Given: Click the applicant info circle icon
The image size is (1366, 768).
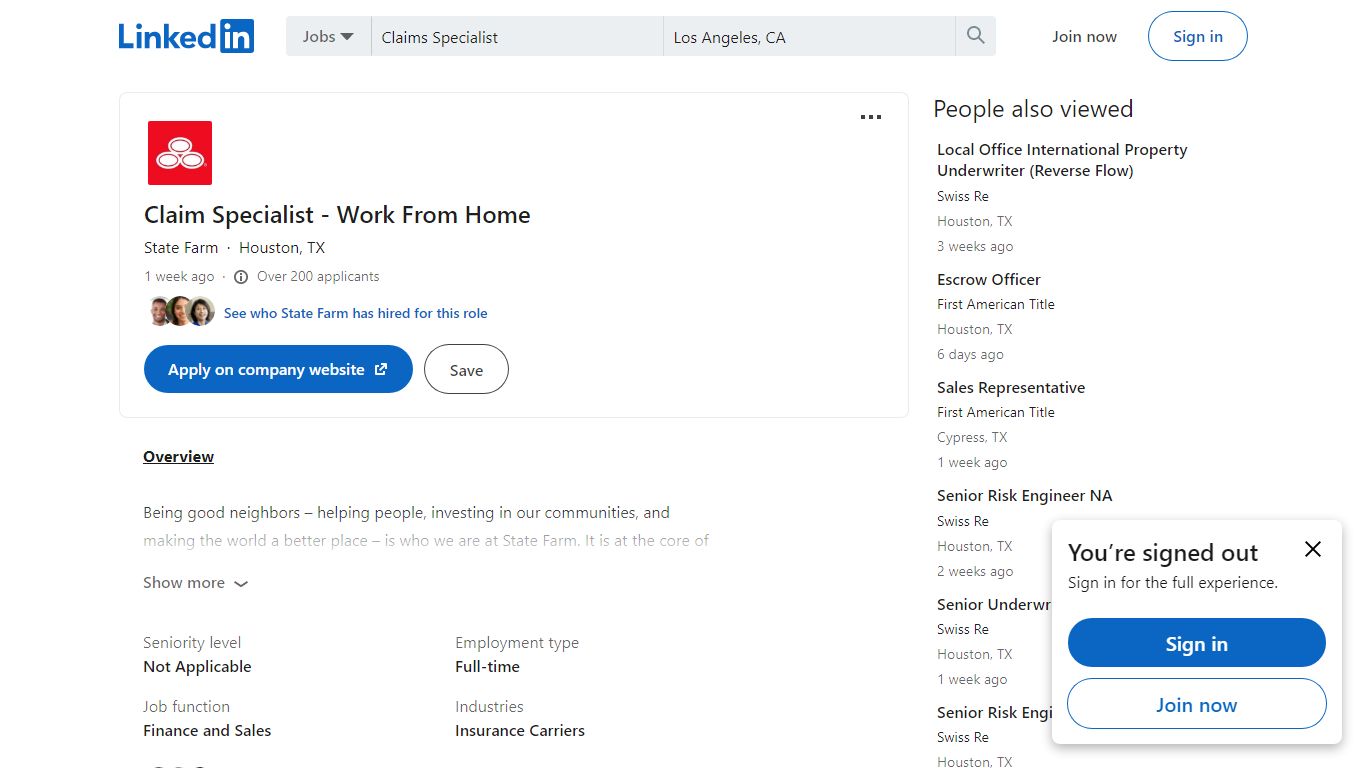Looking at the screenshot, I should (x=241, y=277).
